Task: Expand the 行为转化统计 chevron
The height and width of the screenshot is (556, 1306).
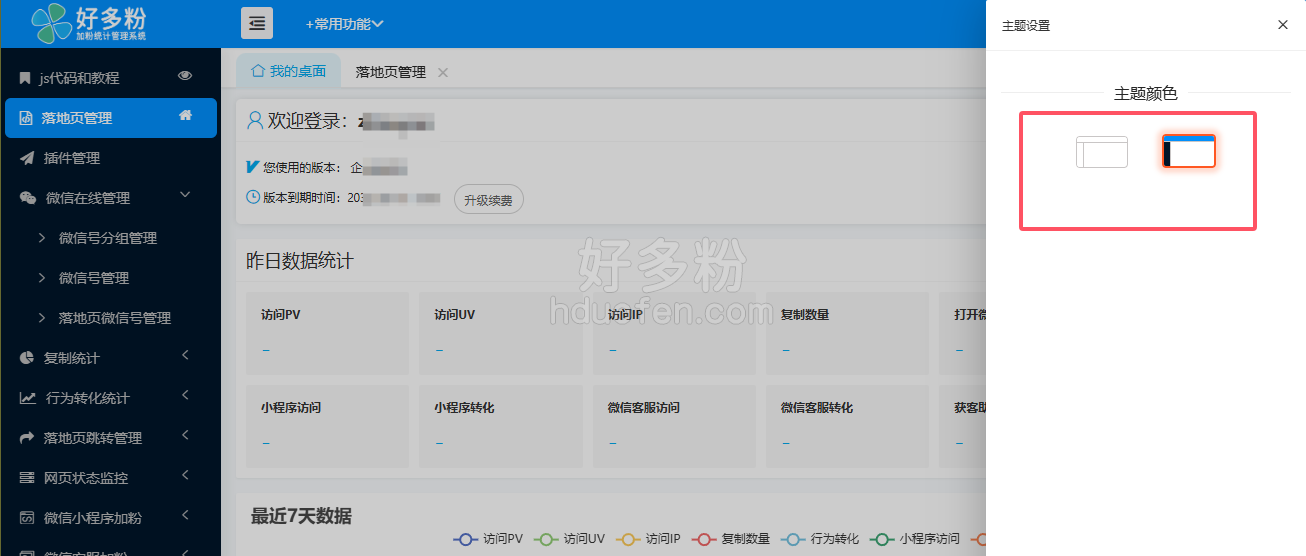Action: [185, 396]
